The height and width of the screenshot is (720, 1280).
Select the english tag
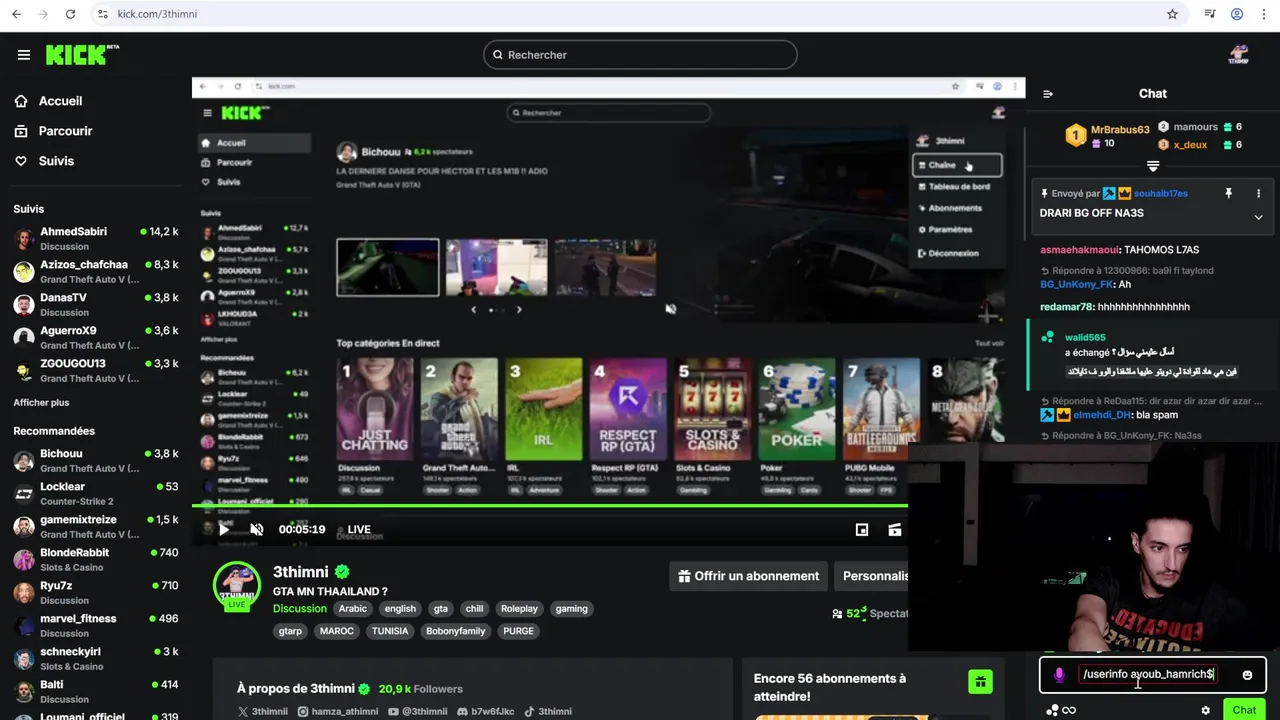coord(400,608)
